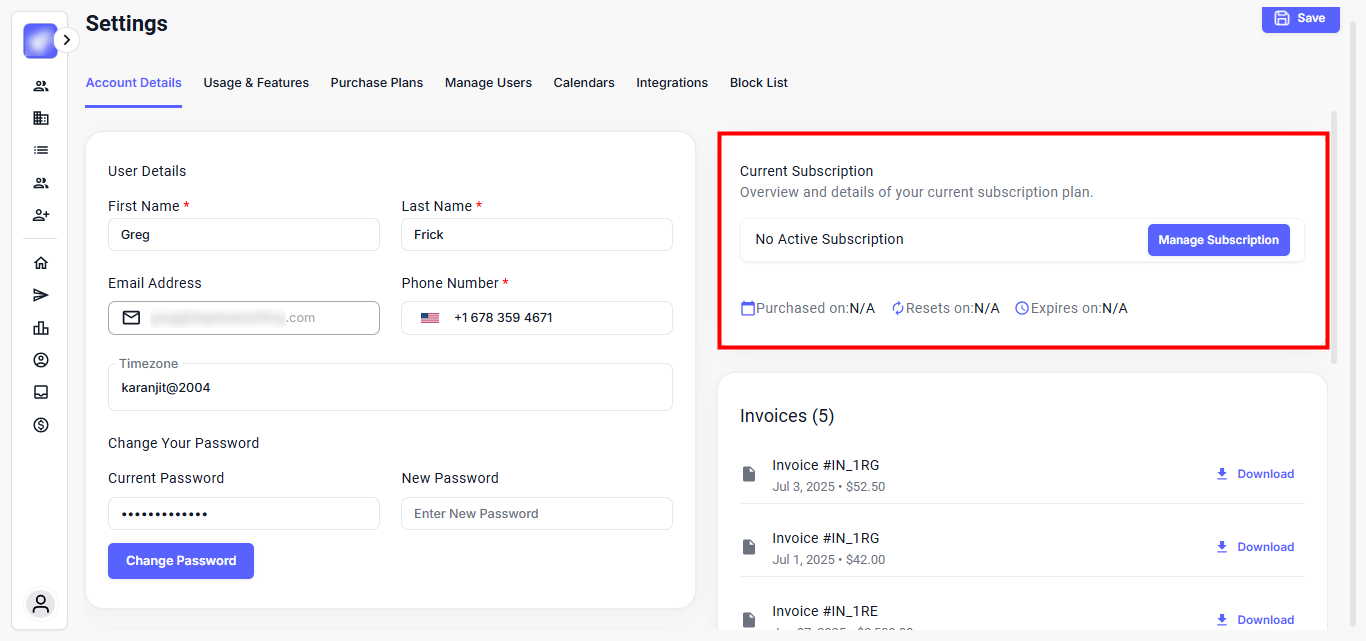The width and height of the screenshot is (1366, 641).
Task: Click the inbox tray icon in sidebar
Action: [x=41, y=392]
